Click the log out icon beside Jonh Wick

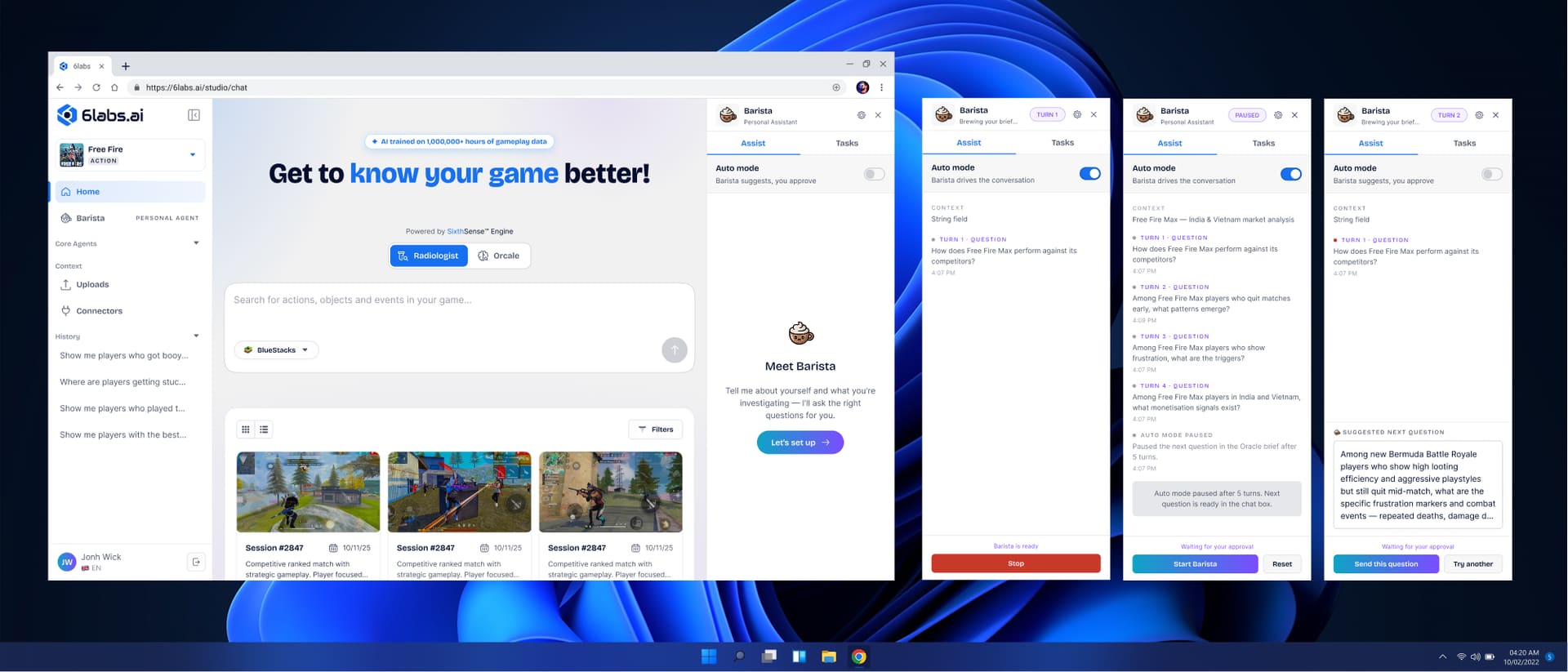pyautogui.click(x=196, y=562)
